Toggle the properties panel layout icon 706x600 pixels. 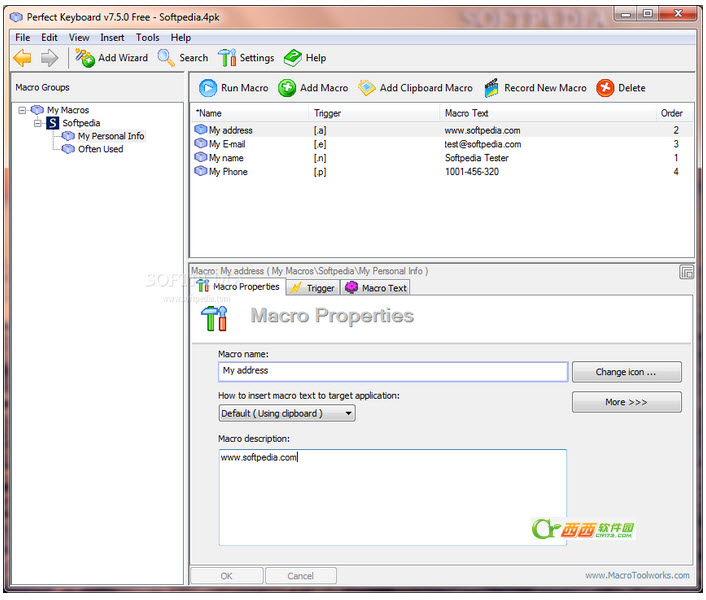(686, 272)
